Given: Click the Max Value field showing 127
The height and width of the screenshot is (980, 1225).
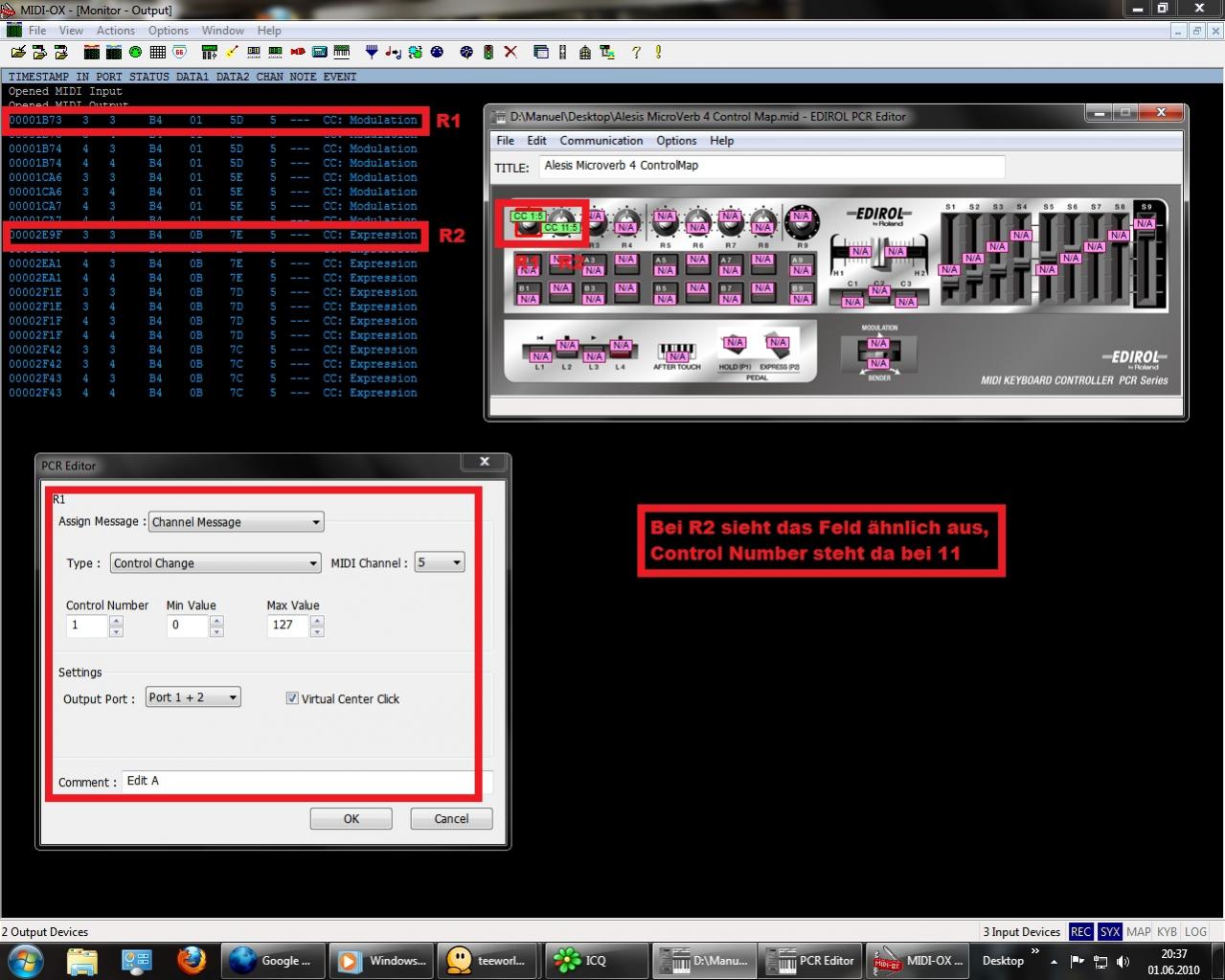Looking at the screenshot, I should click(288, 627).
